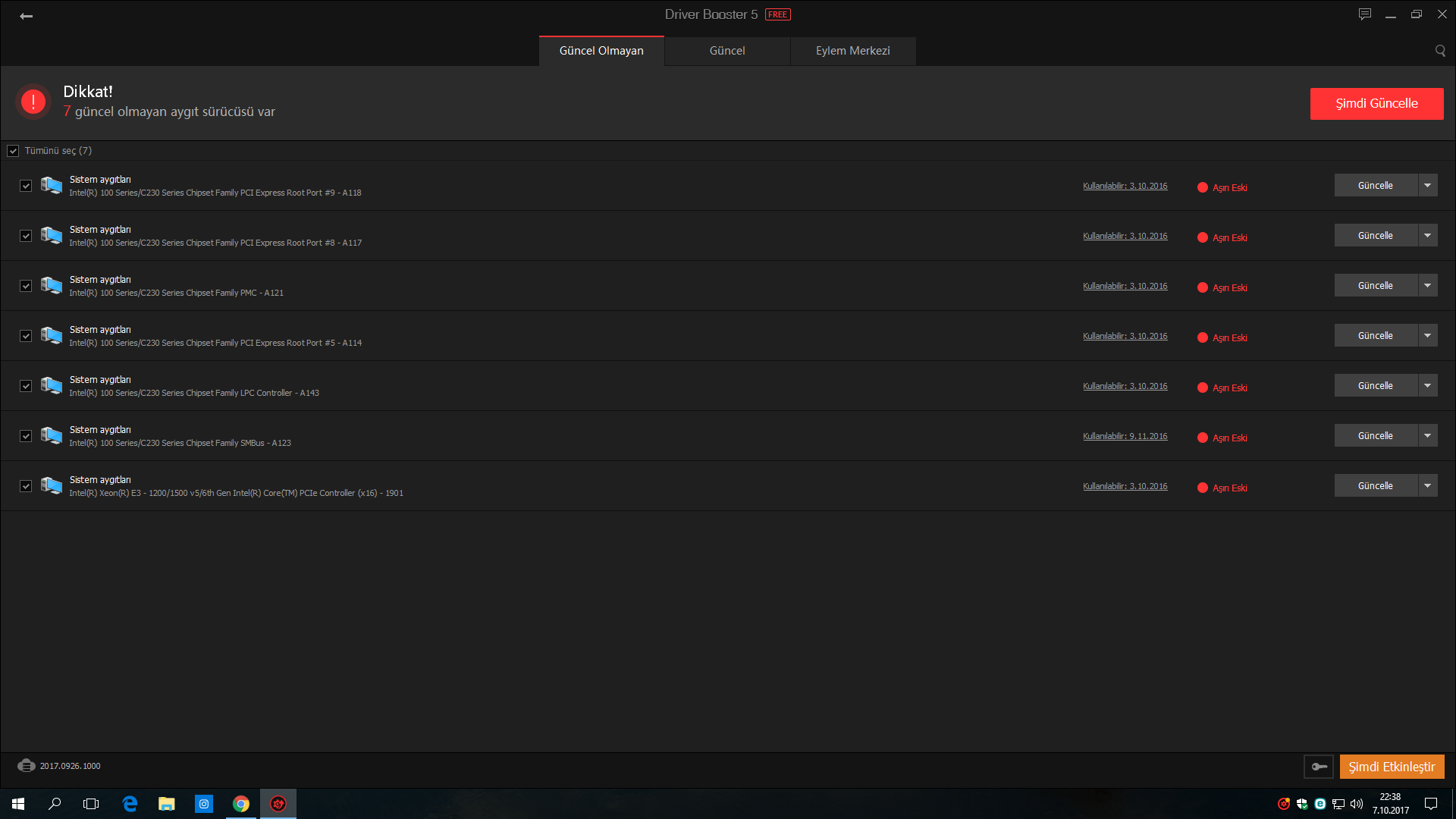This screenshot has height=819, width=1456.
Task: Open the Eylem Merkezi tab
Action: coord(853,51)
